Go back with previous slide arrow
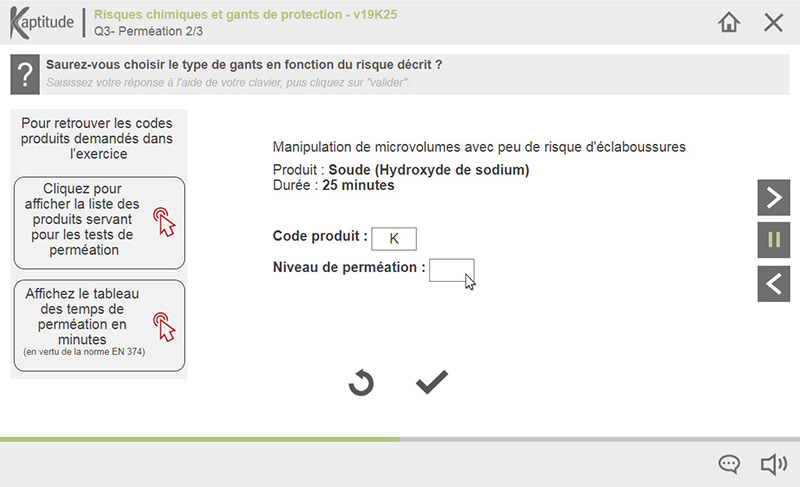Screen dimensions: 800x487 click(773, 284)
